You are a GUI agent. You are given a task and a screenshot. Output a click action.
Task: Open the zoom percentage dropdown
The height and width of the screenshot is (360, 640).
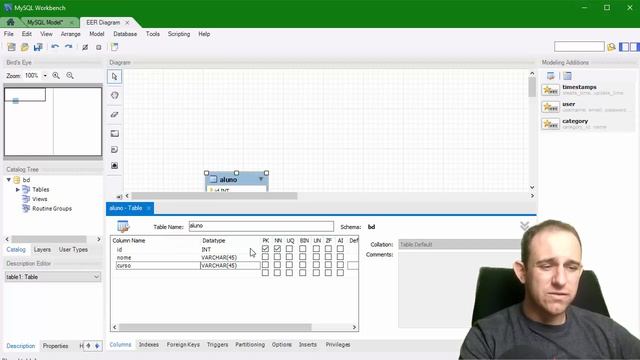click(x=45, y=76)
